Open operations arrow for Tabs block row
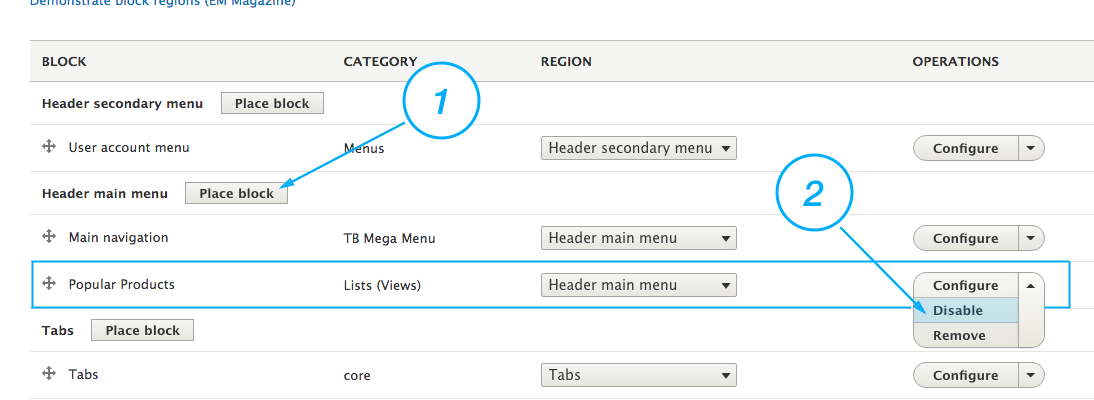 point(1031,375)
